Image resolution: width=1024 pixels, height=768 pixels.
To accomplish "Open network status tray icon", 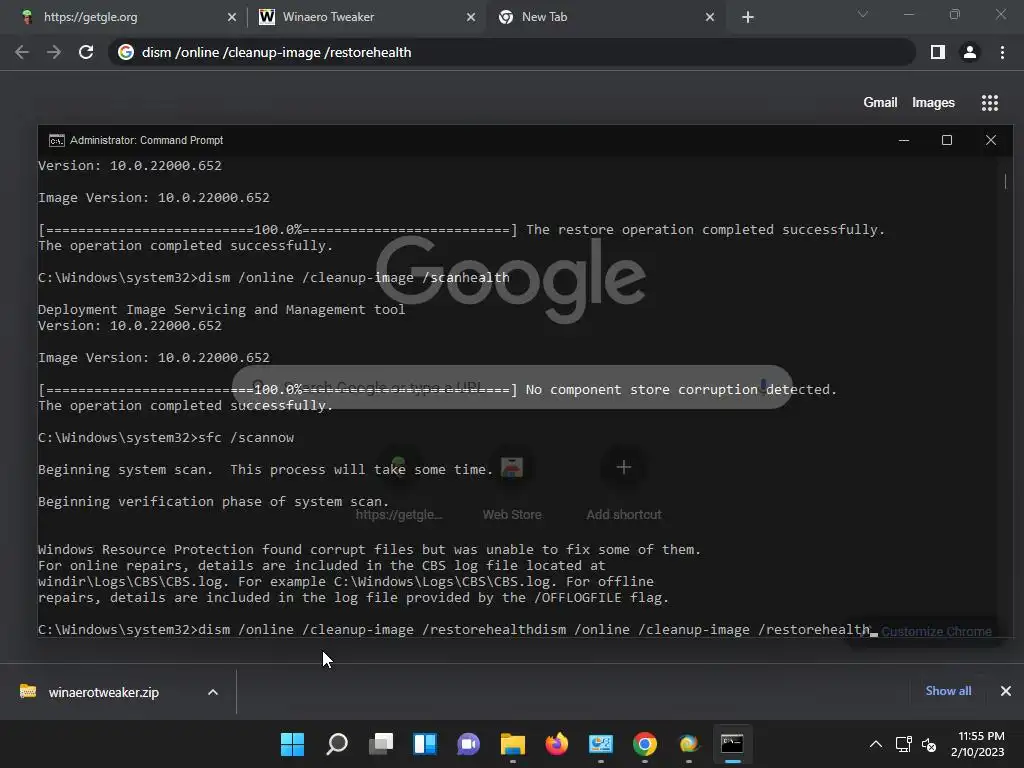I will [x=904, y=744].
